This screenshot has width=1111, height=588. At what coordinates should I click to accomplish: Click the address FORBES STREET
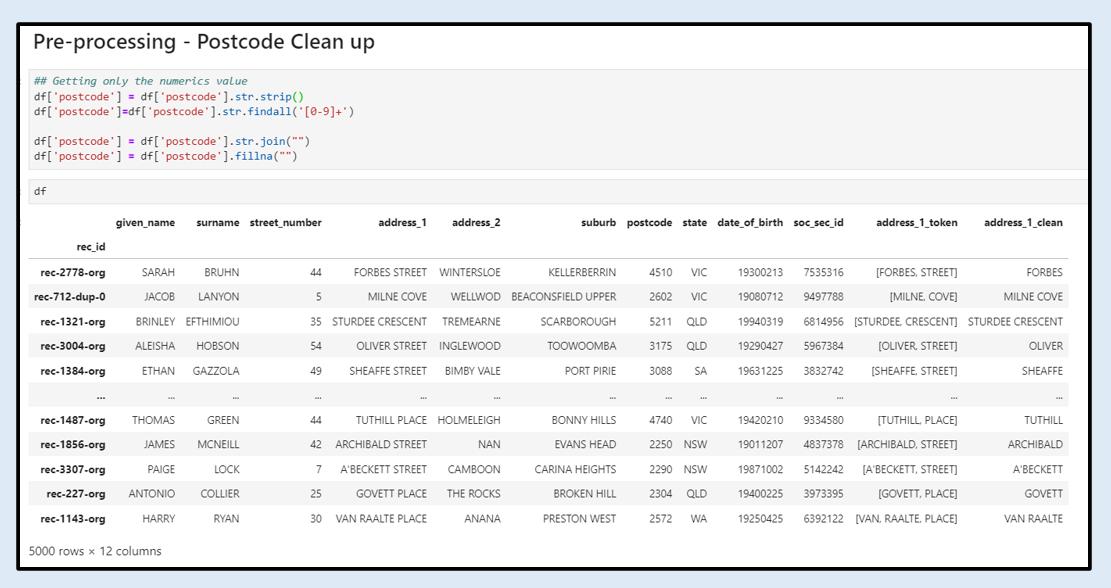click(390, 272)
